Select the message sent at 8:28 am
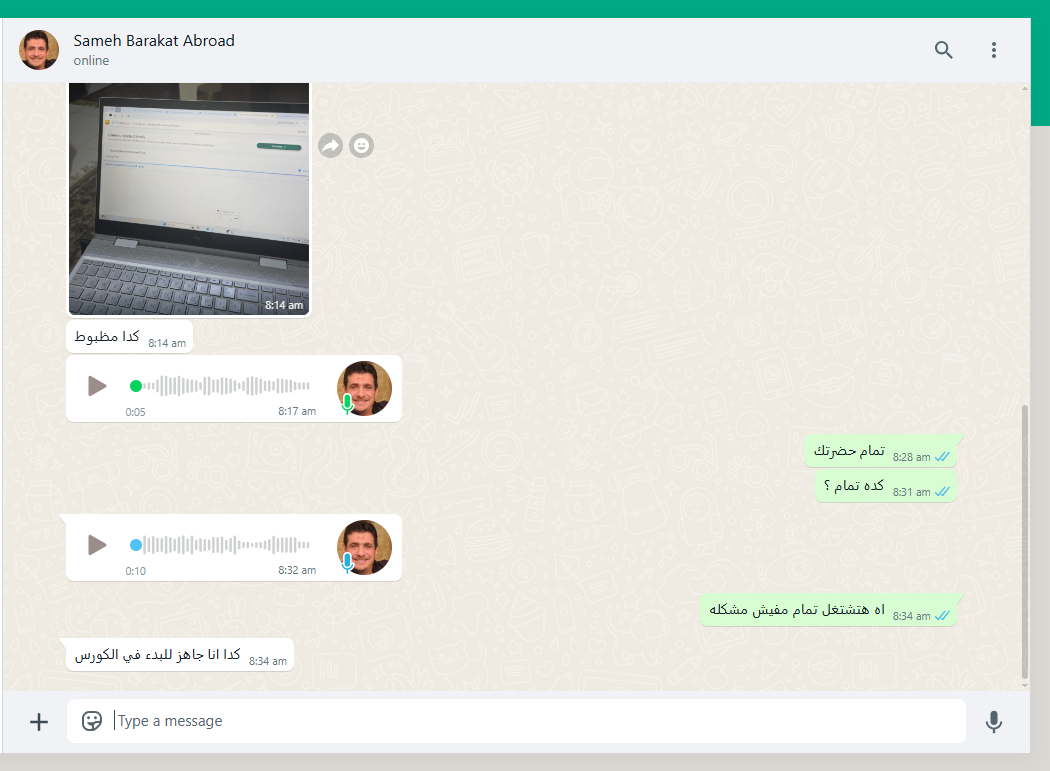The image size is (1050, 771). [881, 451]
